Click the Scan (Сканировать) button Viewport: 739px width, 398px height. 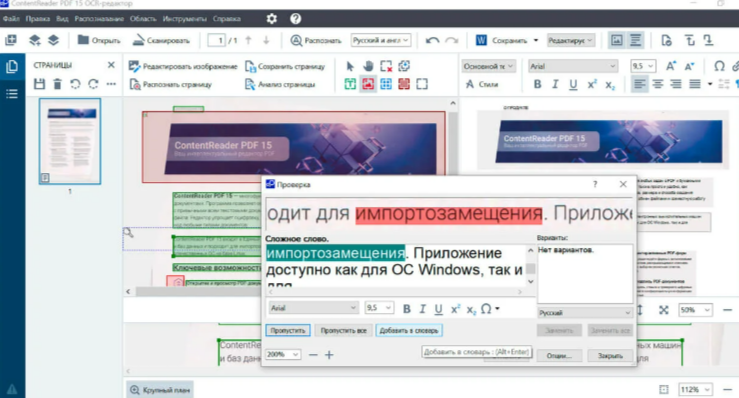(x=161, y=41)
